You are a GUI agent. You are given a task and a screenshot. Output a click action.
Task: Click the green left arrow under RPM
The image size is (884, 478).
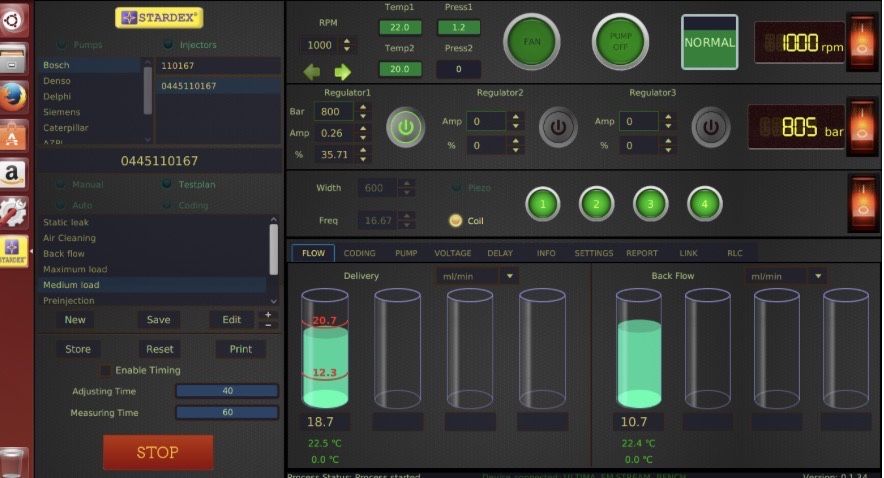312,72
